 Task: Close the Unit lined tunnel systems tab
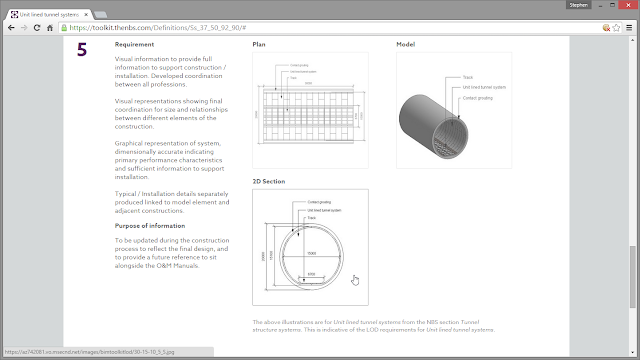click(86, 14)
